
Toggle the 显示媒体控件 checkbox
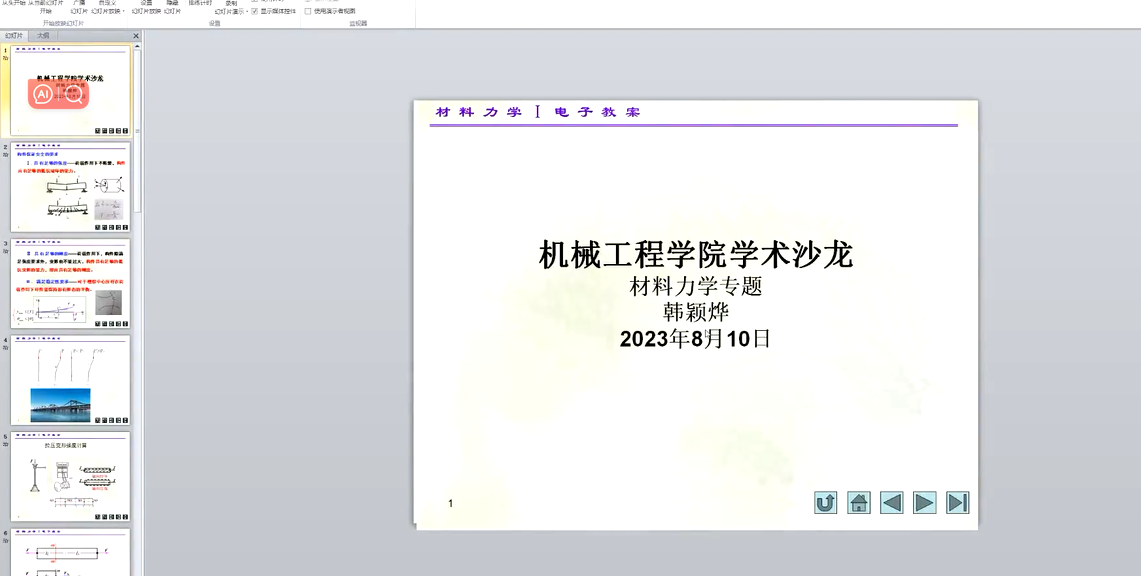click(x=255, y=11)
